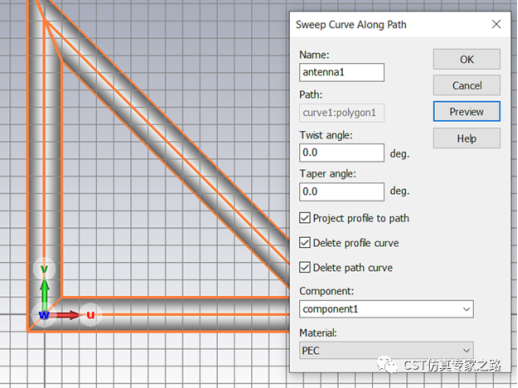Click the v axis label marker
518x388 pixels.
coord(44,269)
